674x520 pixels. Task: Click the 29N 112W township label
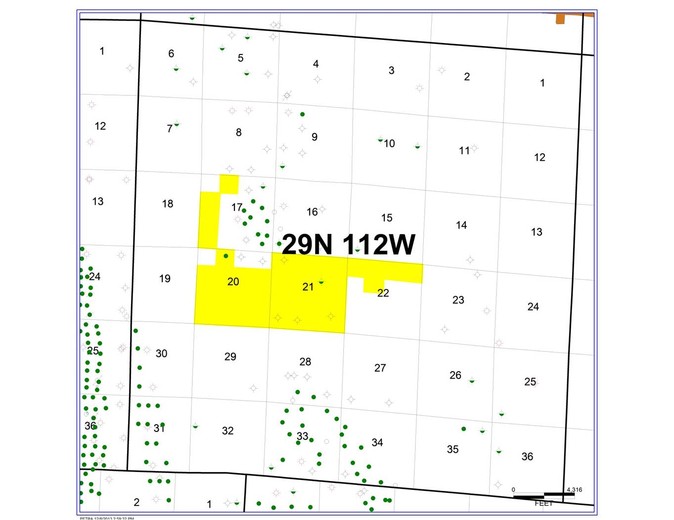(349, 244)
